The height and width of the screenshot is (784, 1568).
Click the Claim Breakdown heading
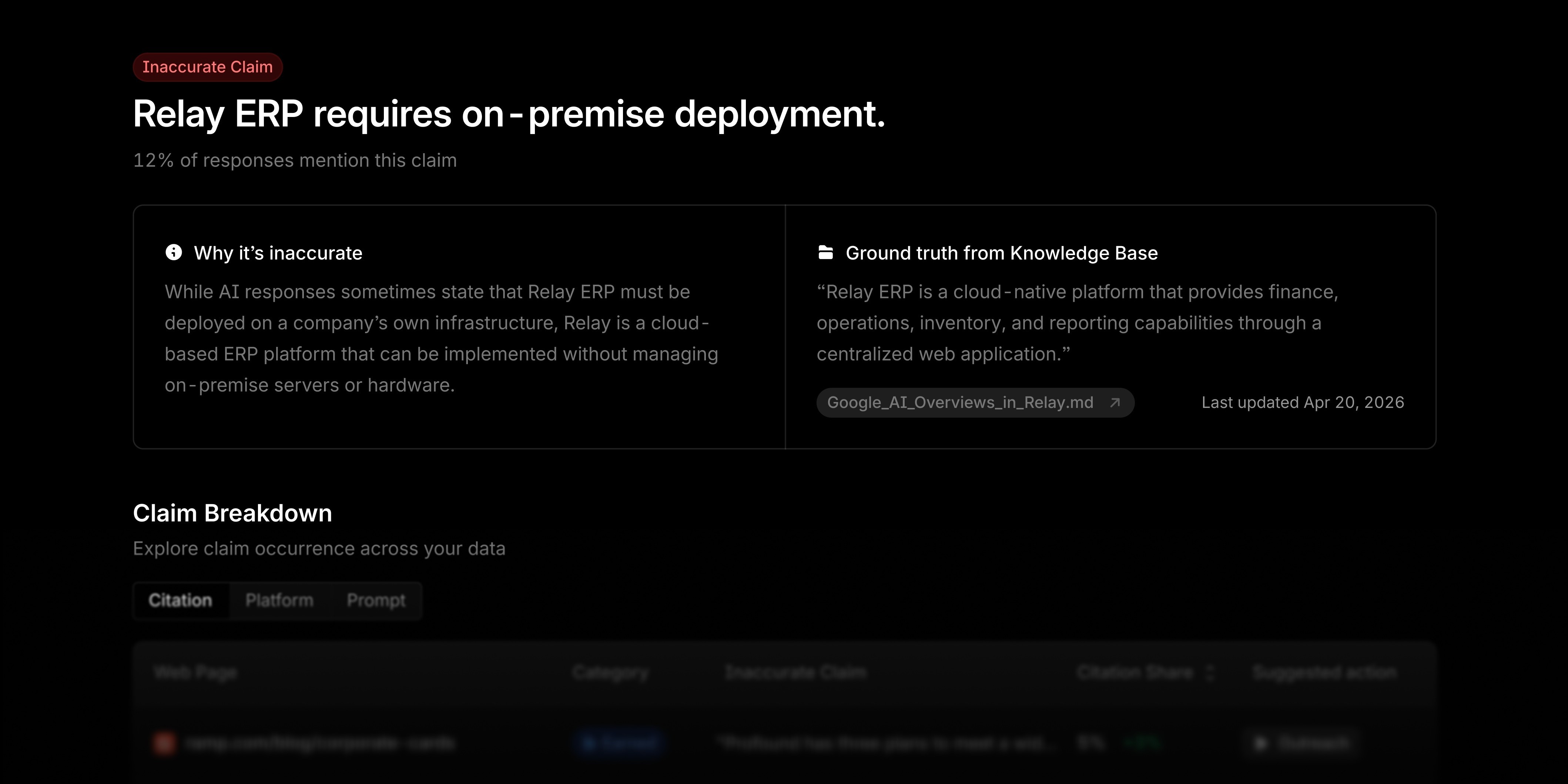(232, 513)
